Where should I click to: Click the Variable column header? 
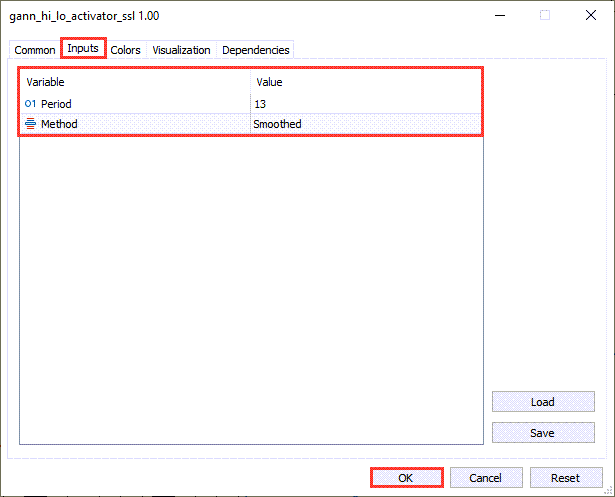coord(135,82)
